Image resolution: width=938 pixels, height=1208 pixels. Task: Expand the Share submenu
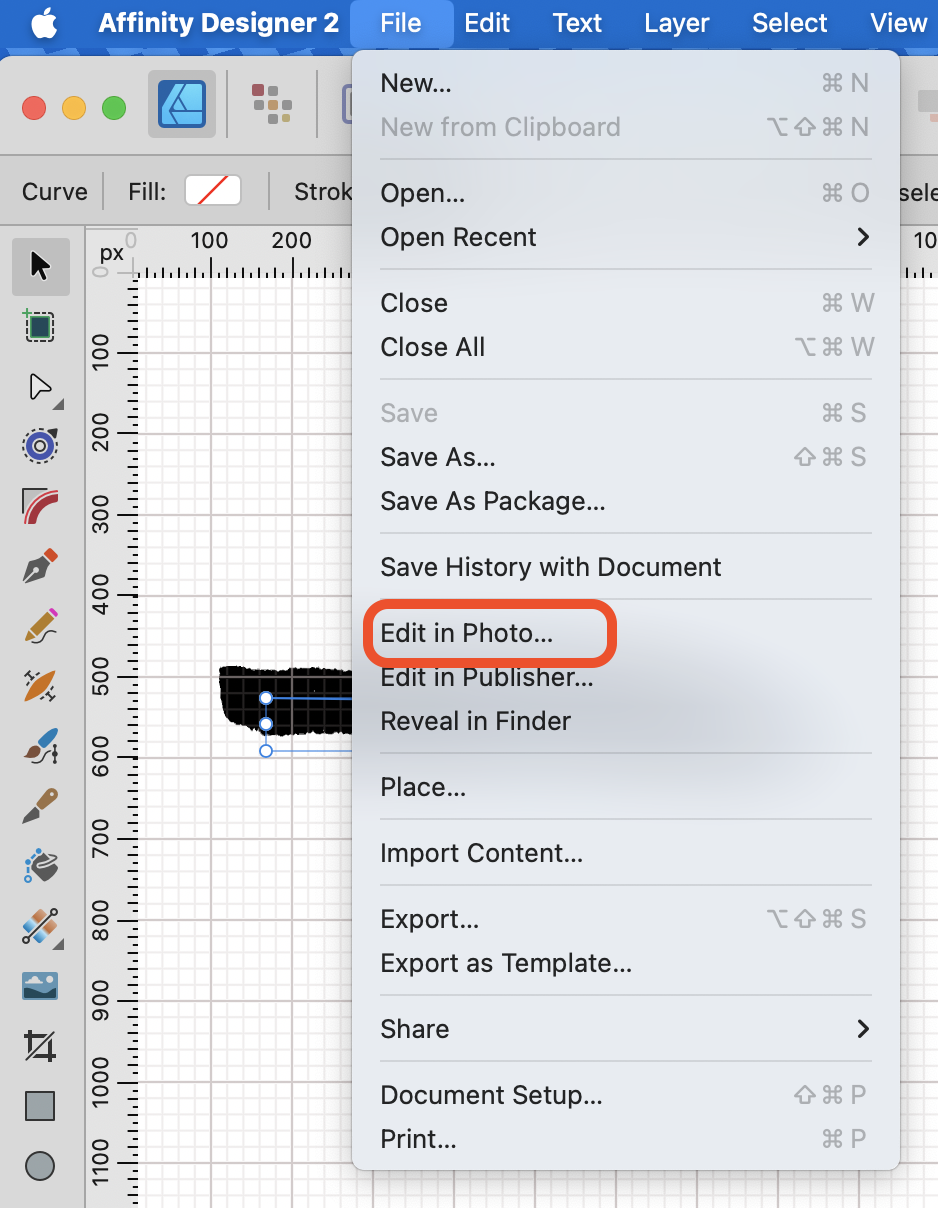click(626, 1029)
